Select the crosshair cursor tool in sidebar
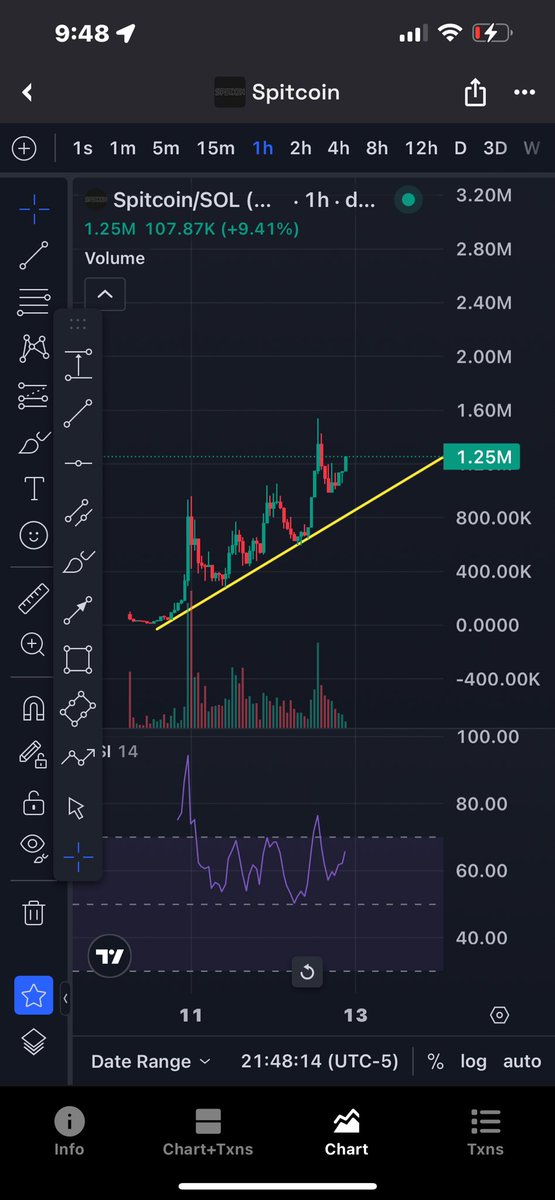 (x=34, y=208)
